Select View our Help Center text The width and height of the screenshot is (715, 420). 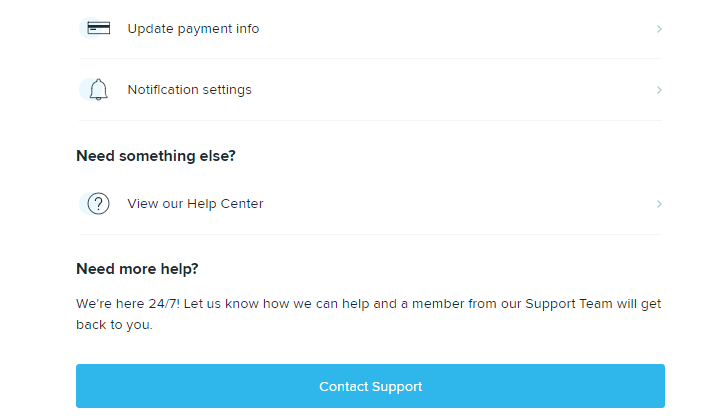[x=195, y=204]
